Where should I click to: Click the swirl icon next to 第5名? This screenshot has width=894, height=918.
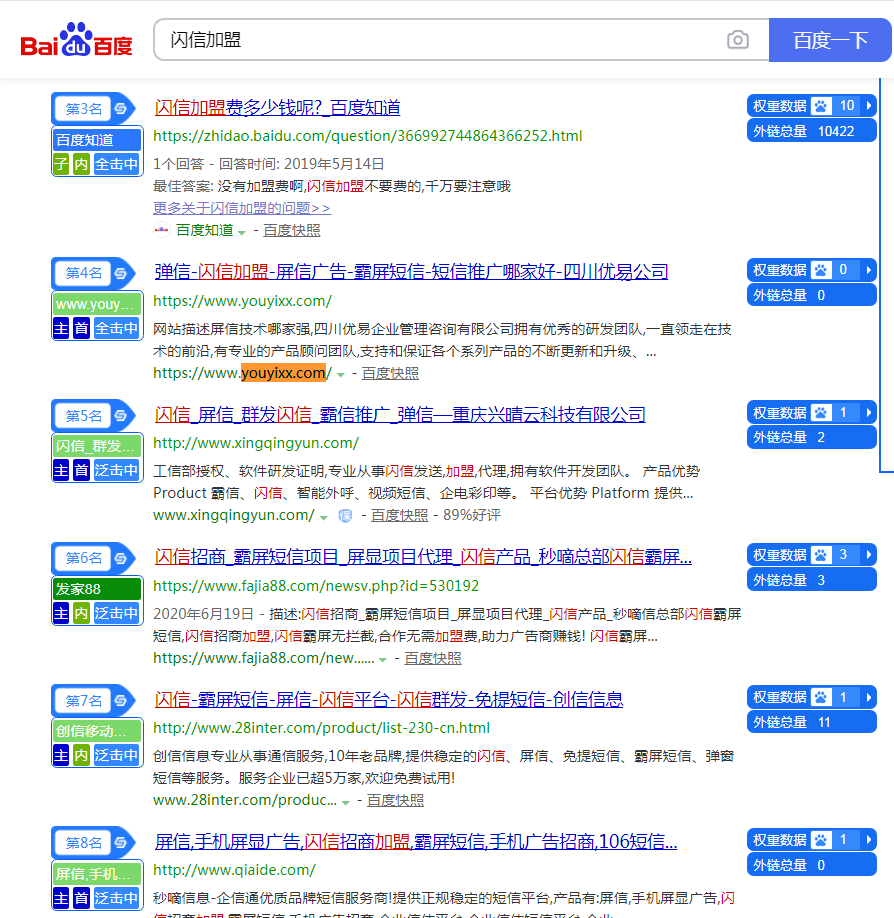[121, 416]
